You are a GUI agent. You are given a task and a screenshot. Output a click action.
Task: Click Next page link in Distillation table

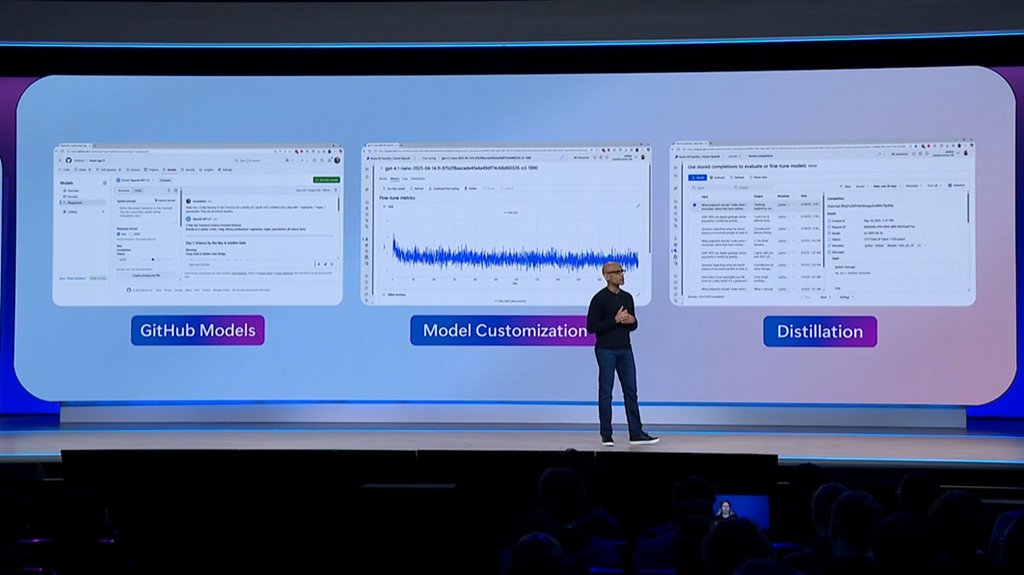pos(825,297)
